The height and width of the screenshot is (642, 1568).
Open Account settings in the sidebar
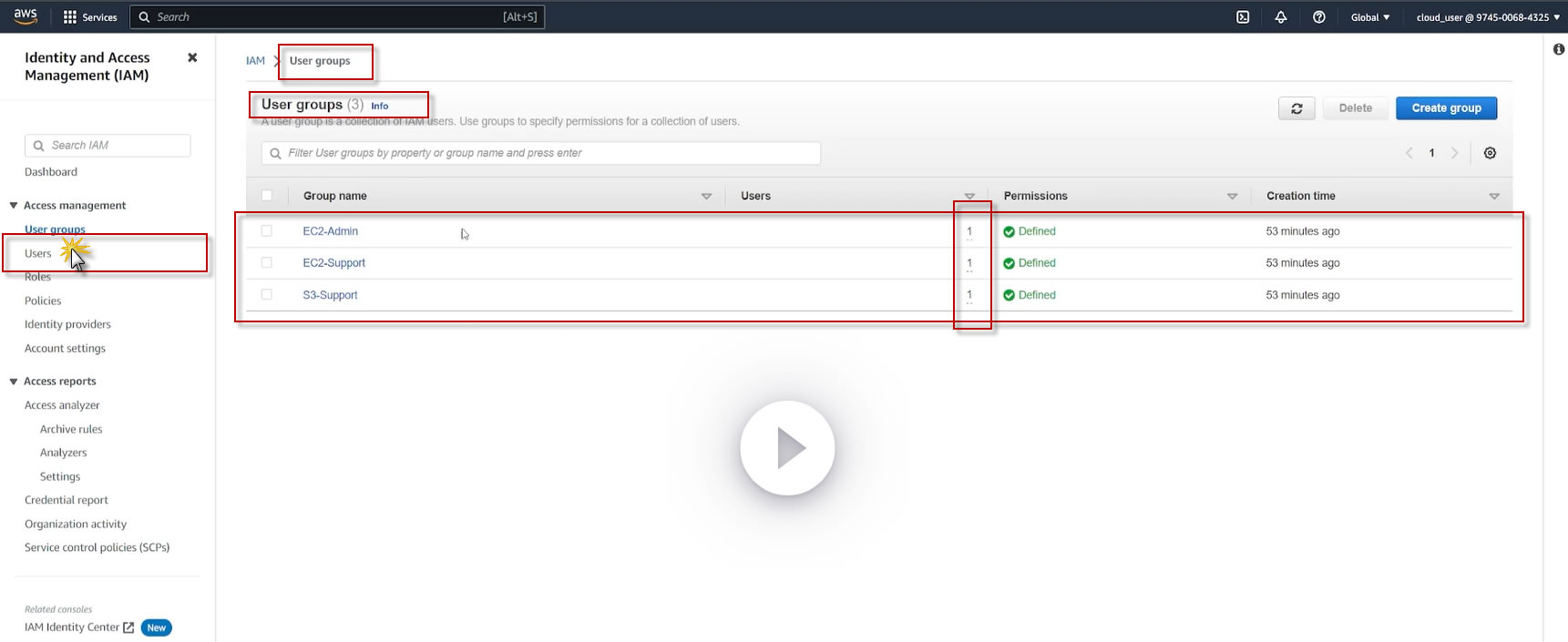[65, 348]
